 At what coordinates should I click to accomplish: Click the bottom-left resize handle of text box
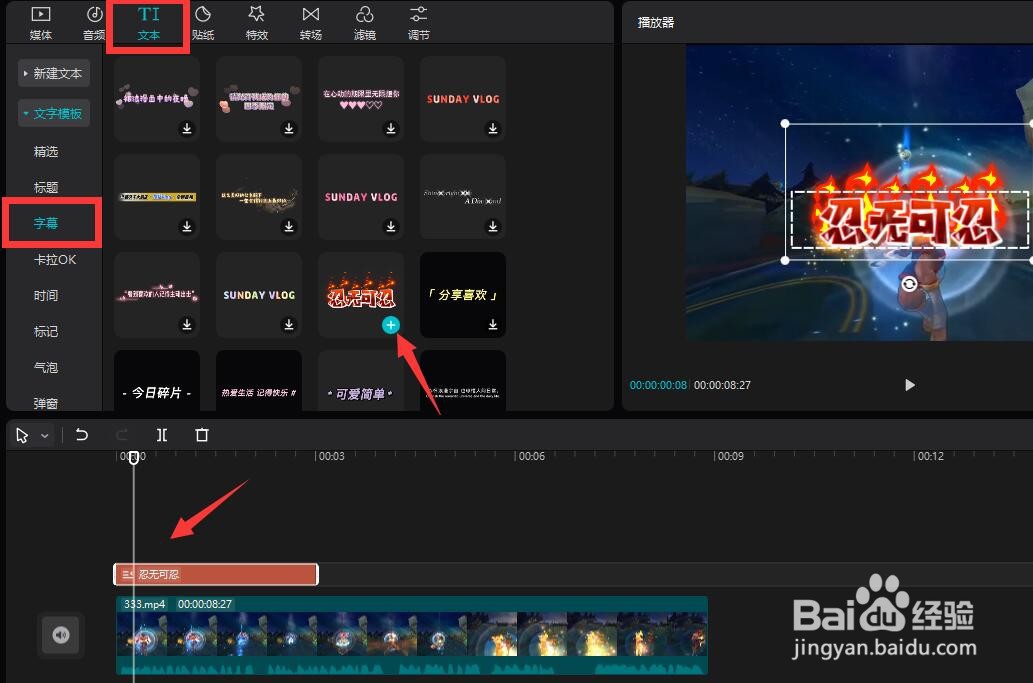(785, 260)
